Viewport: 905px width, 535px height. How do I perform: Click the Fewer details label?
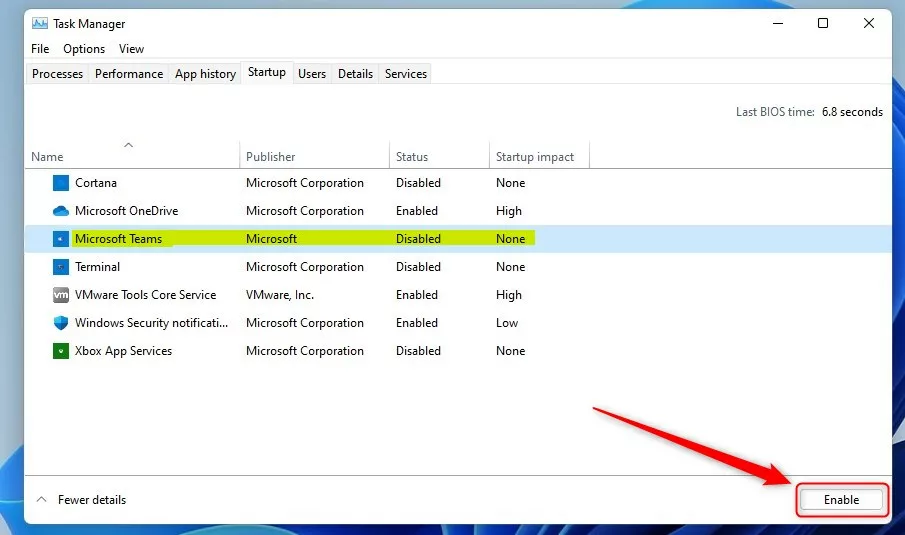[92, 500]
